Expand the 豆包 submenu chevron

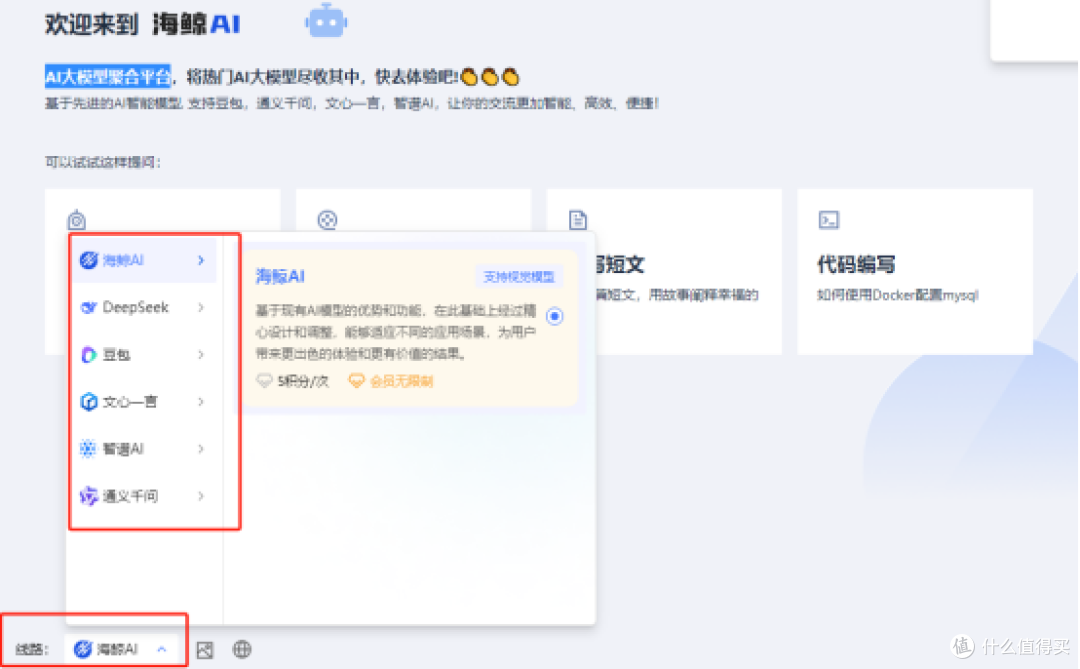201,354
